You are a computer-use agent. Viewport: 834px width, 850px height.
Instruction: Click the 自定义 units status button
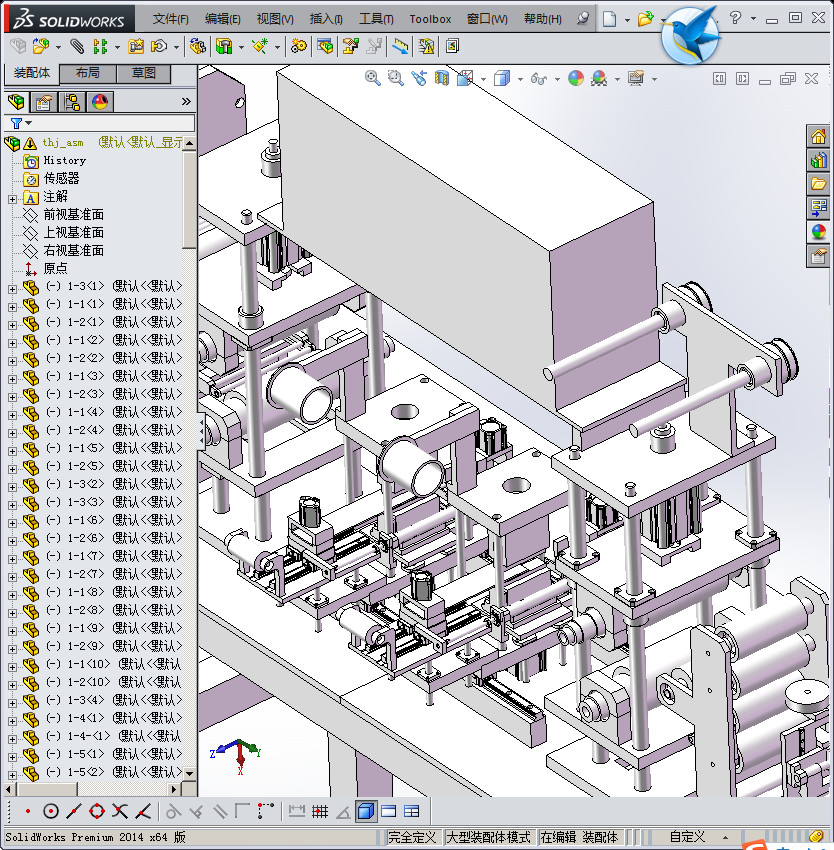(687, 837)
